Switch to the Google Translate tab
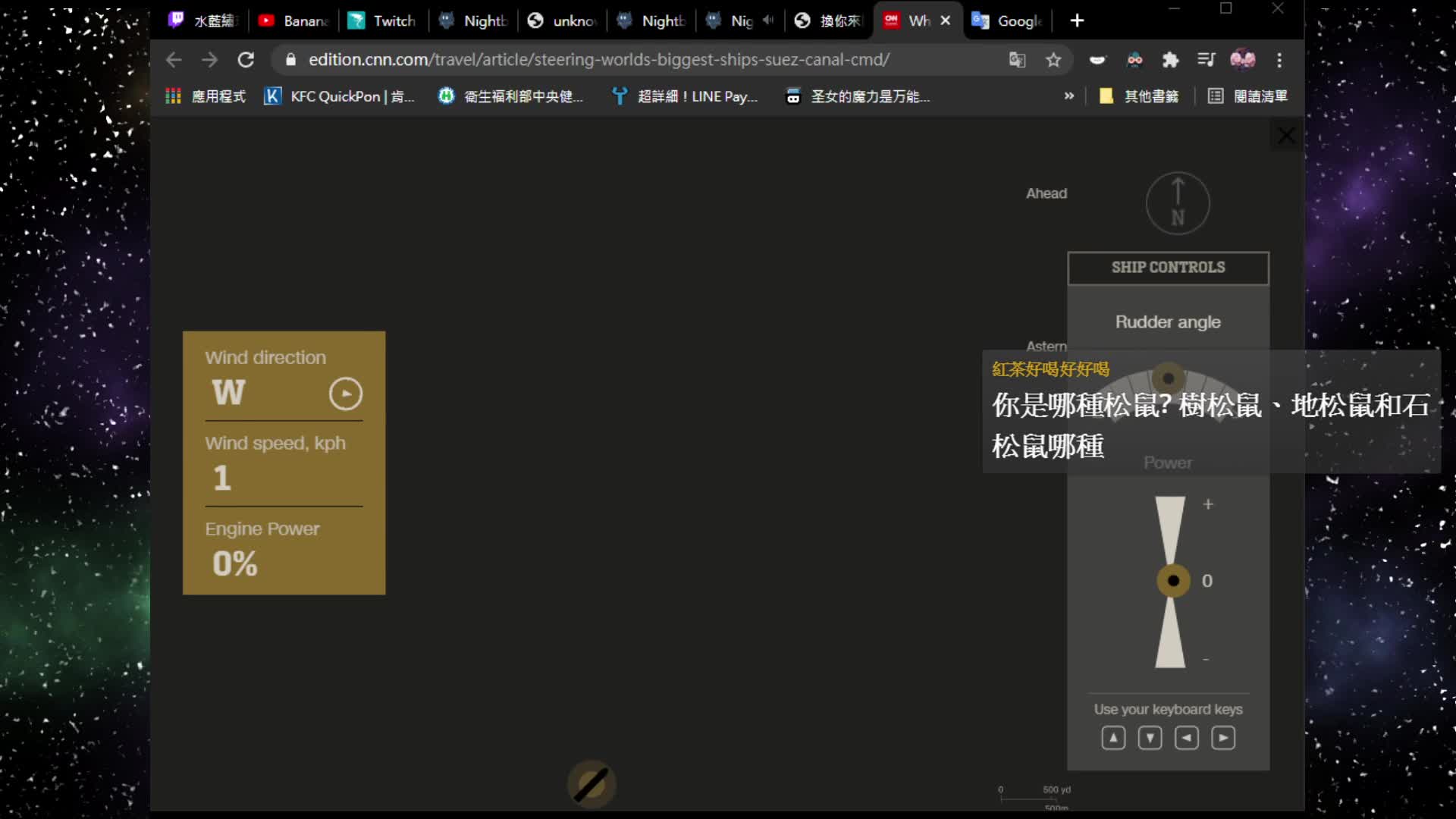The image size is (1456, 819). point(1008,20)
